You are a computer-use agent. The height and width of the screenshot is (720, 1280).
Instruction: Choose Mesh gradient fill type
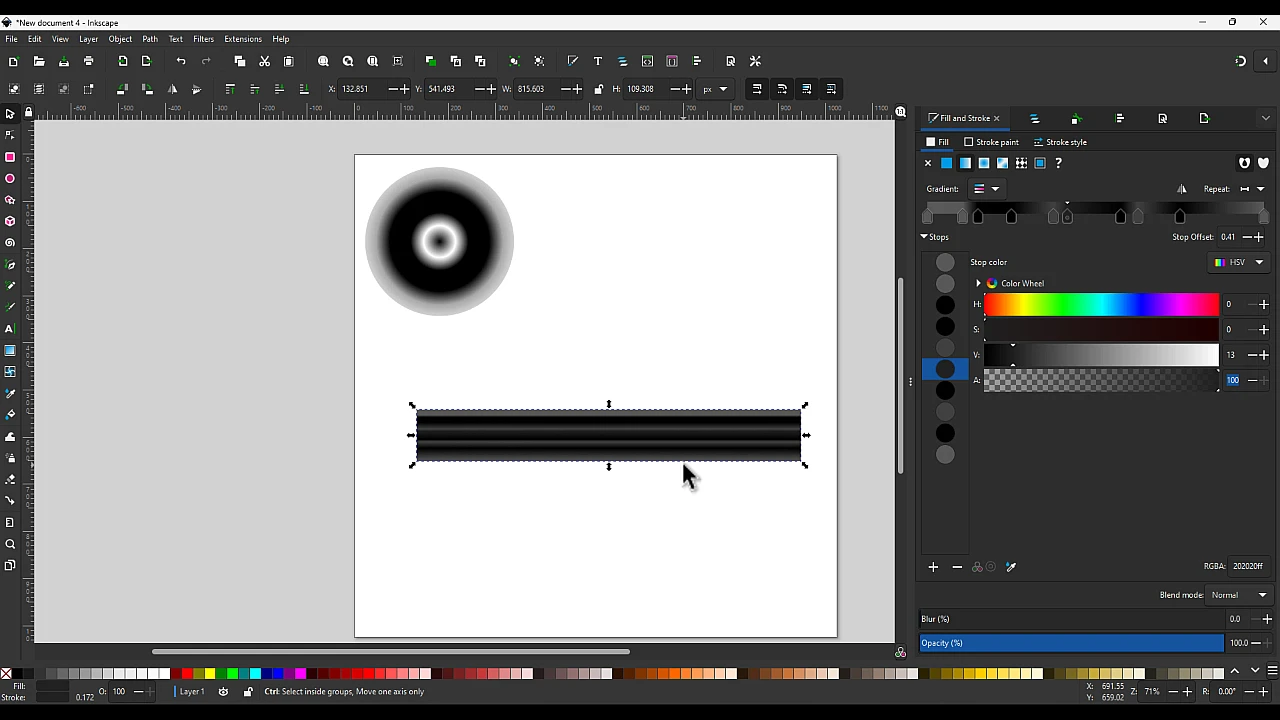tap(1002, 163)
